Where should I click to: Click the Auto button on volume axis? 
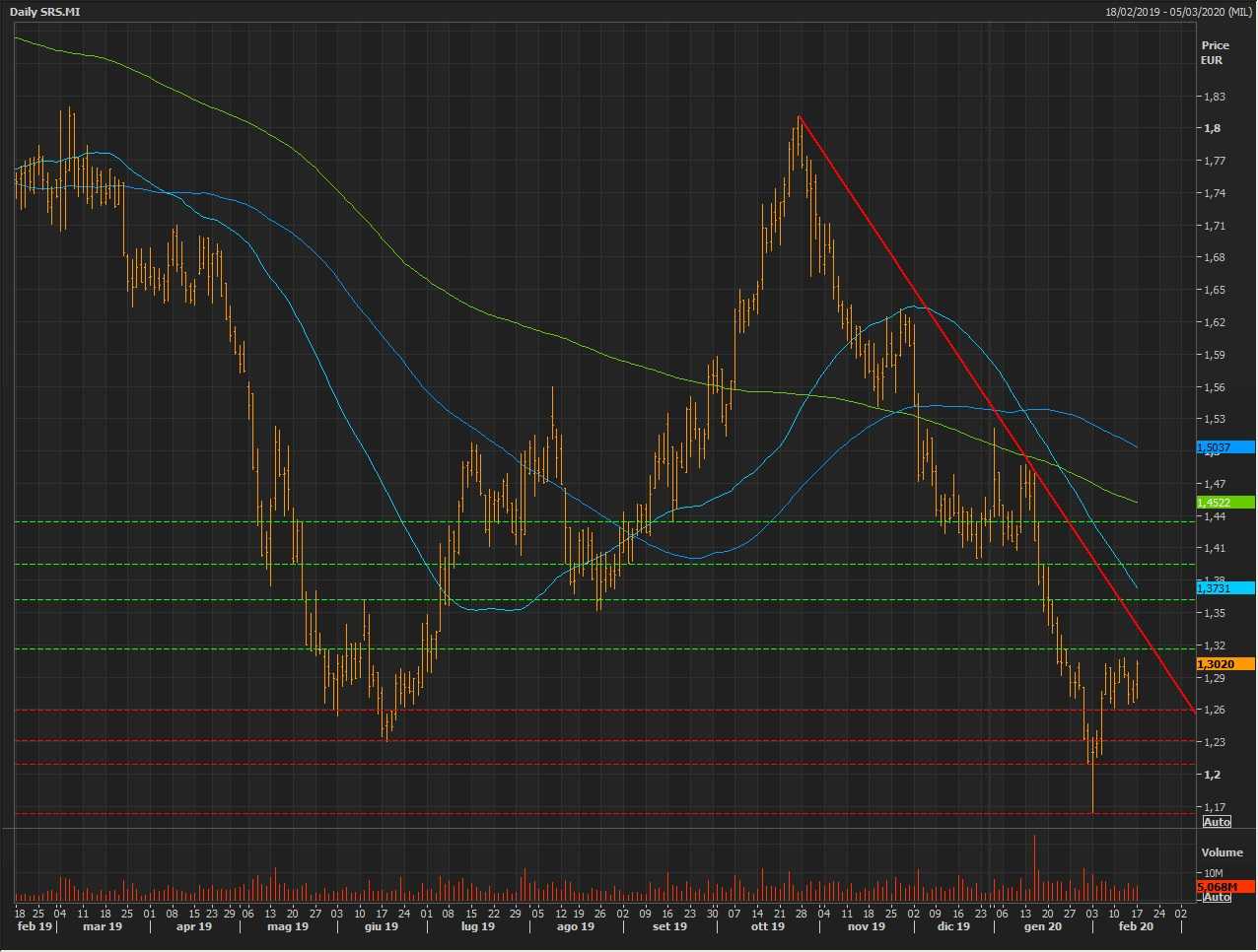tap(1217, 897)
